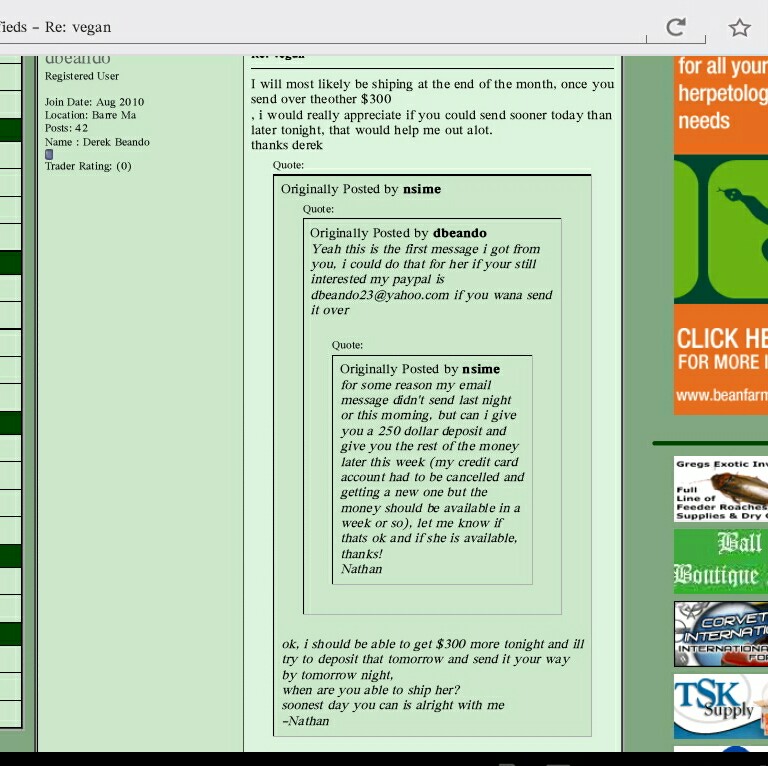Open the Trader Rating: (0) text
Viewport: 768px width, 766px height.
pyautogui.click(x=88, y=166)
